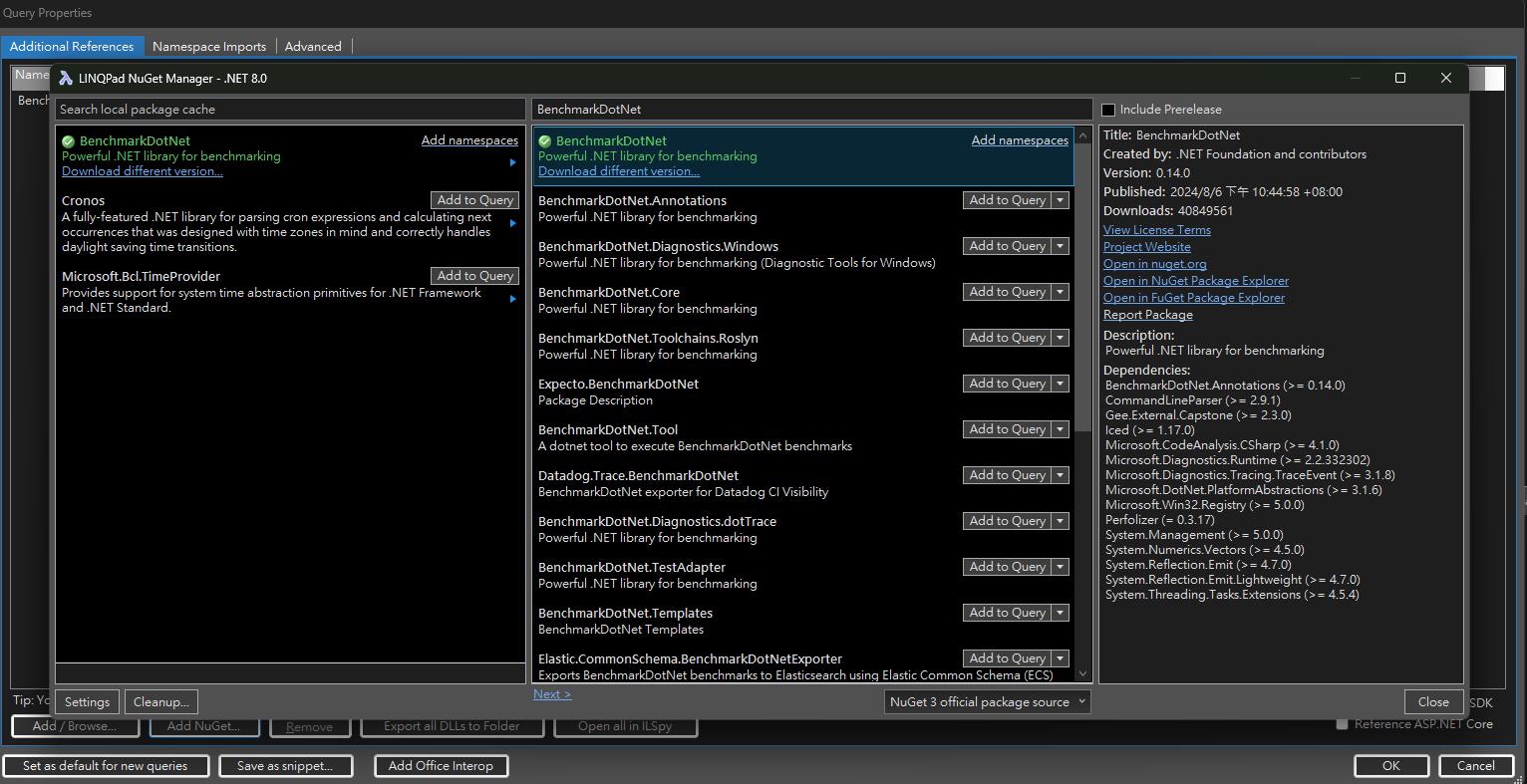Viewport: 1527px width, 784px height.
Task: Expand Add to Query dropdown for BenchmarkDotNet.Core
Action: pyautogui.click(x=1061, y=292)
